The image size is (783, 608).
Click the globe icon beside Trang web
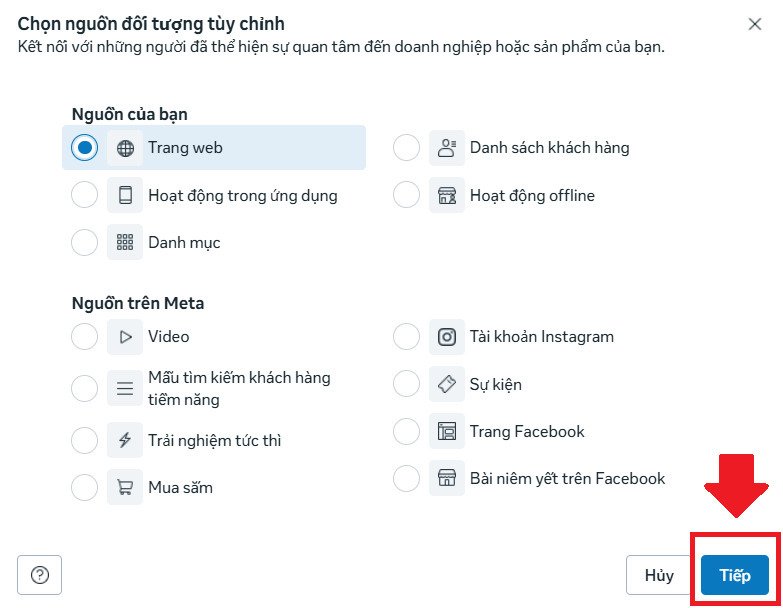click(x=125, y=148)
